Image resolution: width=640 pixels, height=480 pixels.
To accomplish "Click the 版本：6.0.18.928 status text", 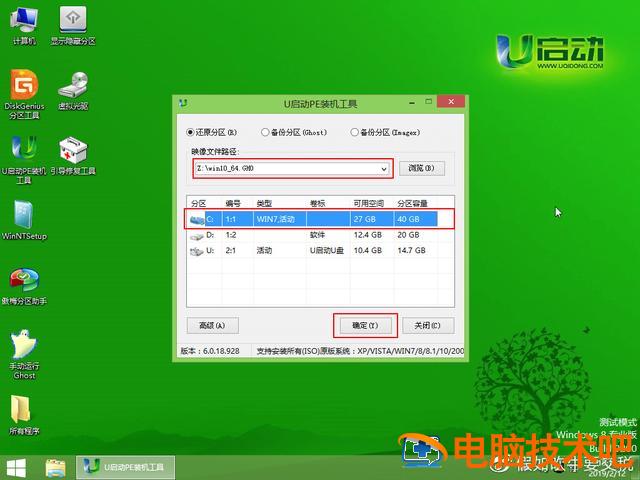I will [x=210, y=351].
